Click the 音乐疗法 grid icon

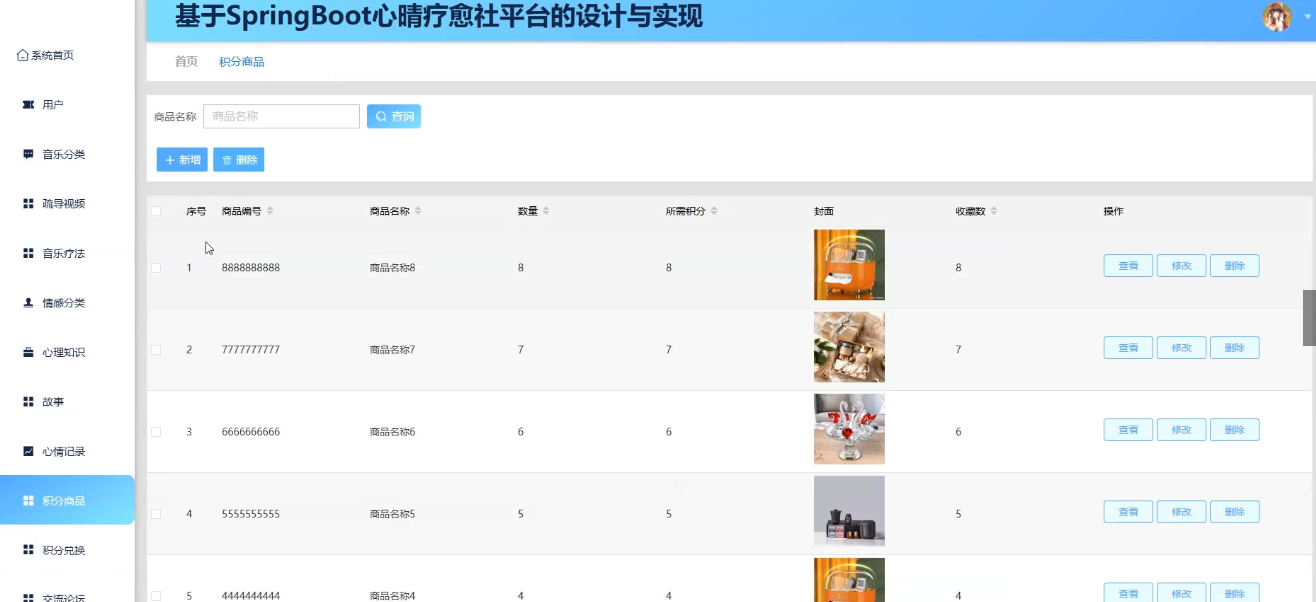(x=29, y=253)
